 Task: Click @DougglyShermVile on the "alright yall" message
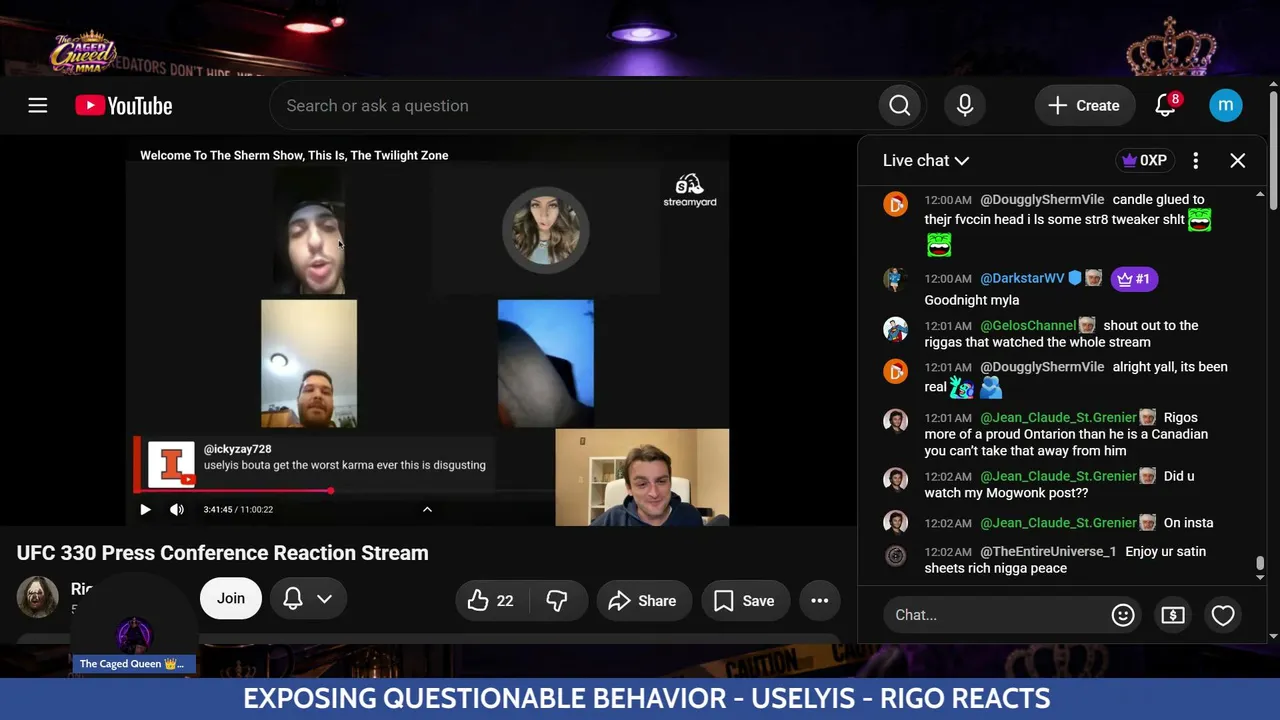1042,367
